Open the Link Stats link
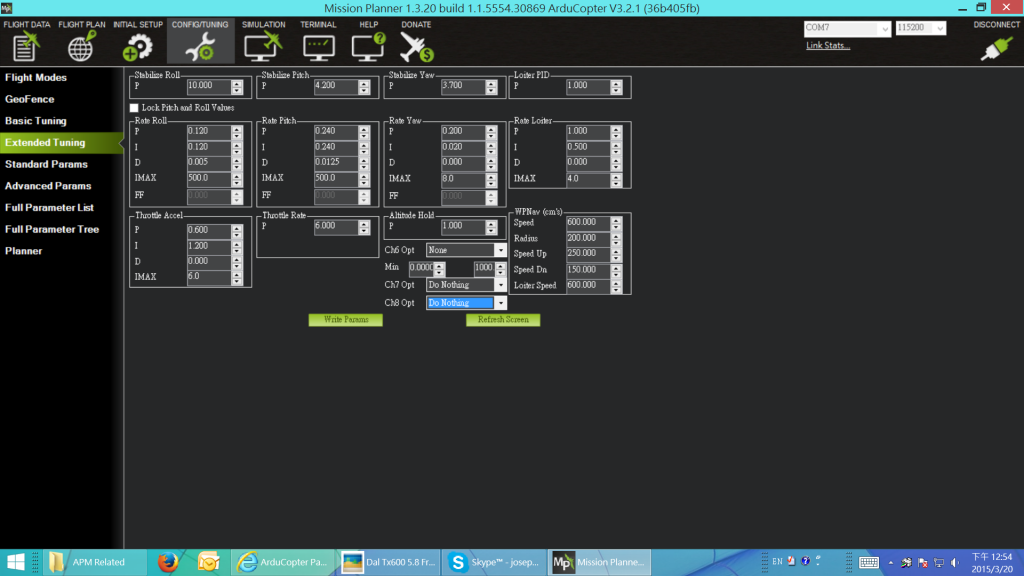1024x576 pixels. coord(827,46)
